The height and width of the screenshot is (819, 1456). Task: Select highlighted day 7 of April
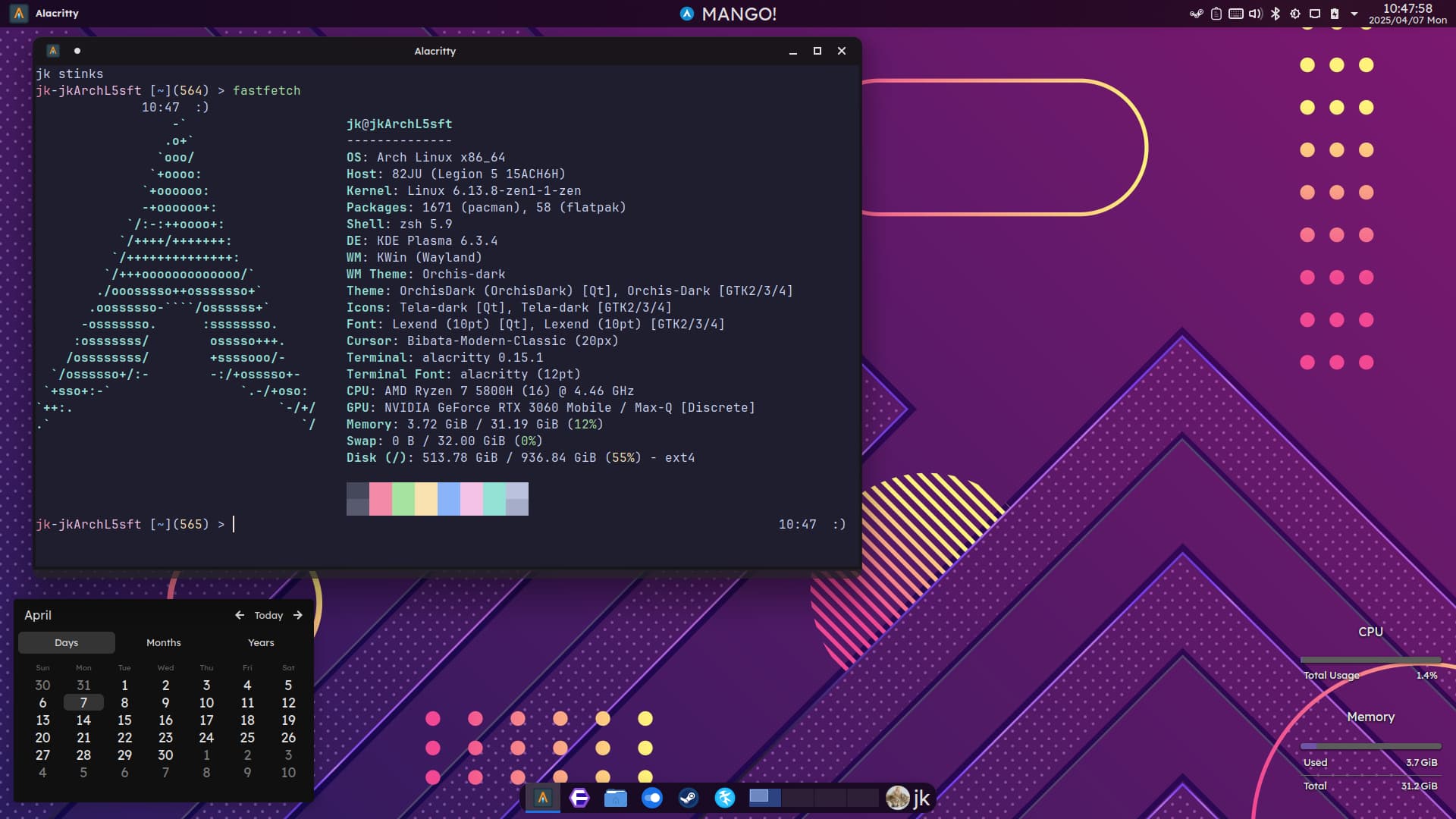point(83,702)
